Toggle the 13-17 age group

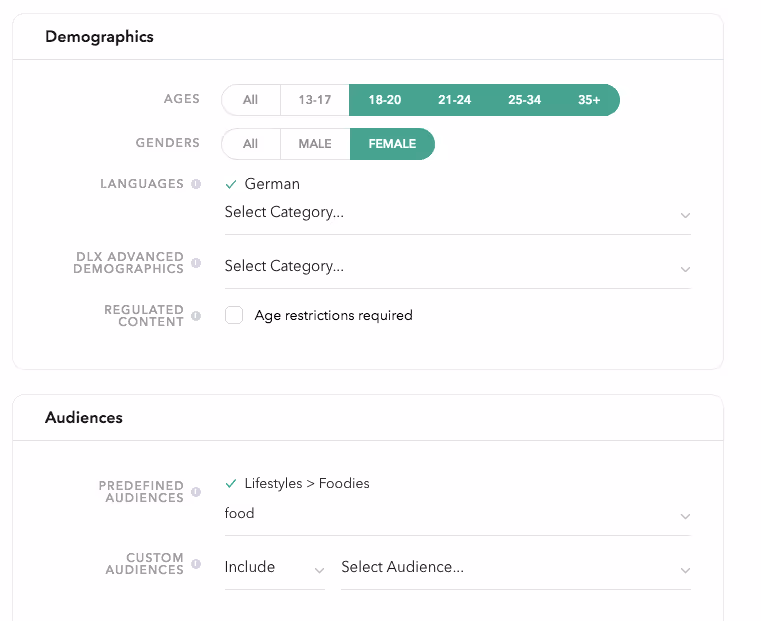pyautogui.click(x=314, y=100)
